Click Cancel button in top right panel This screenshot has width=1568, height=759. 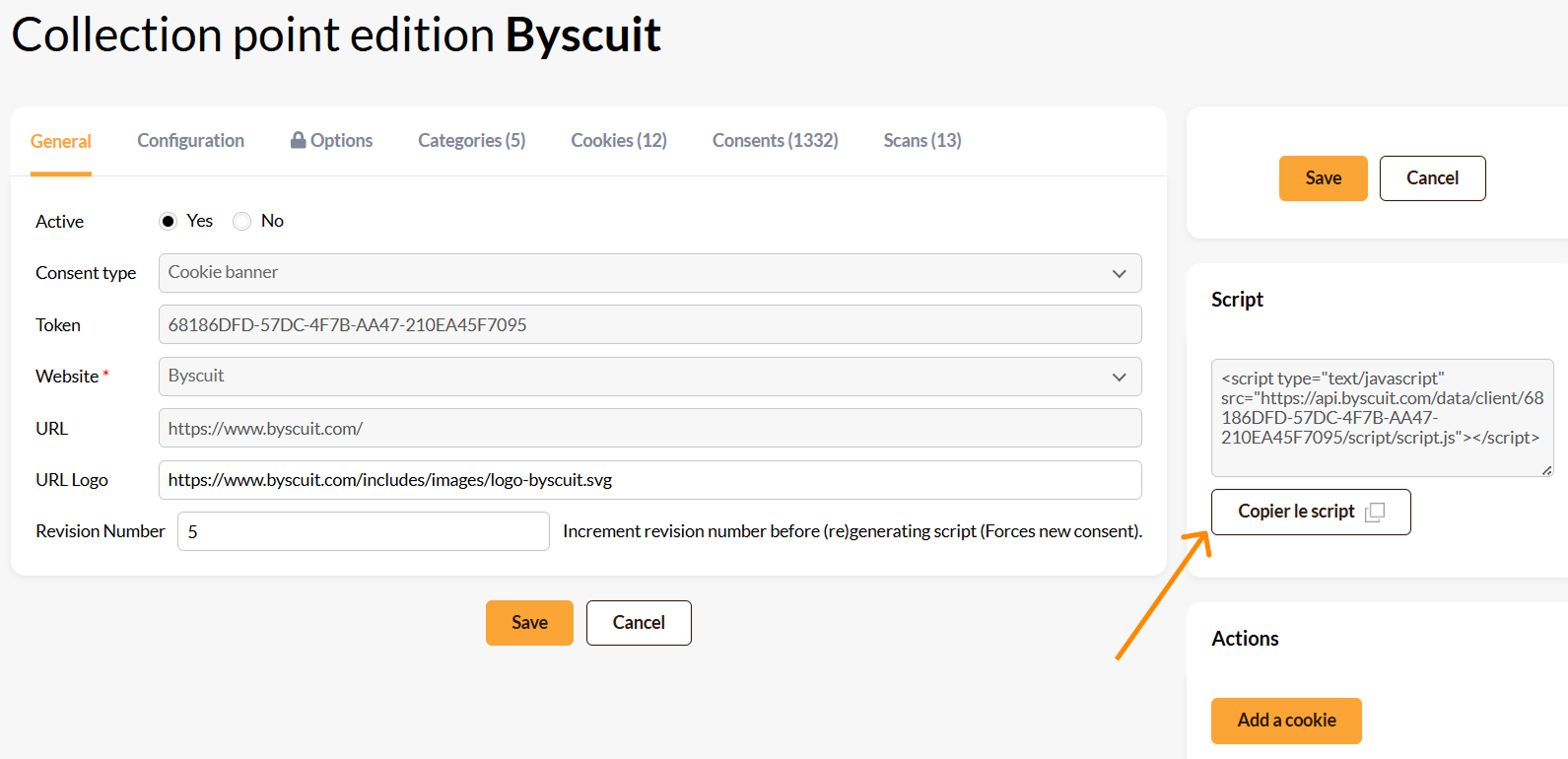pos(1432,178)
